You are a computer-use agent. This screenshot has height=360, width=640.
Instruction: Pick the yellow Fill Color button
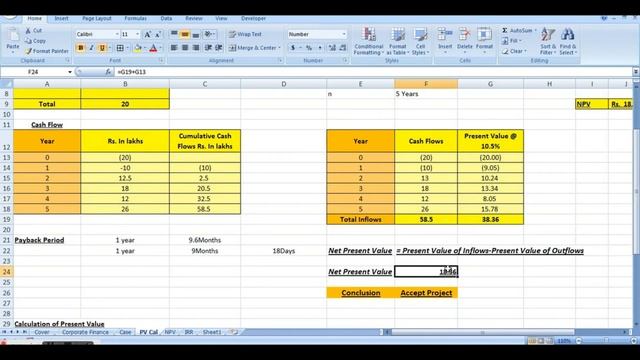tap(138, 48)
